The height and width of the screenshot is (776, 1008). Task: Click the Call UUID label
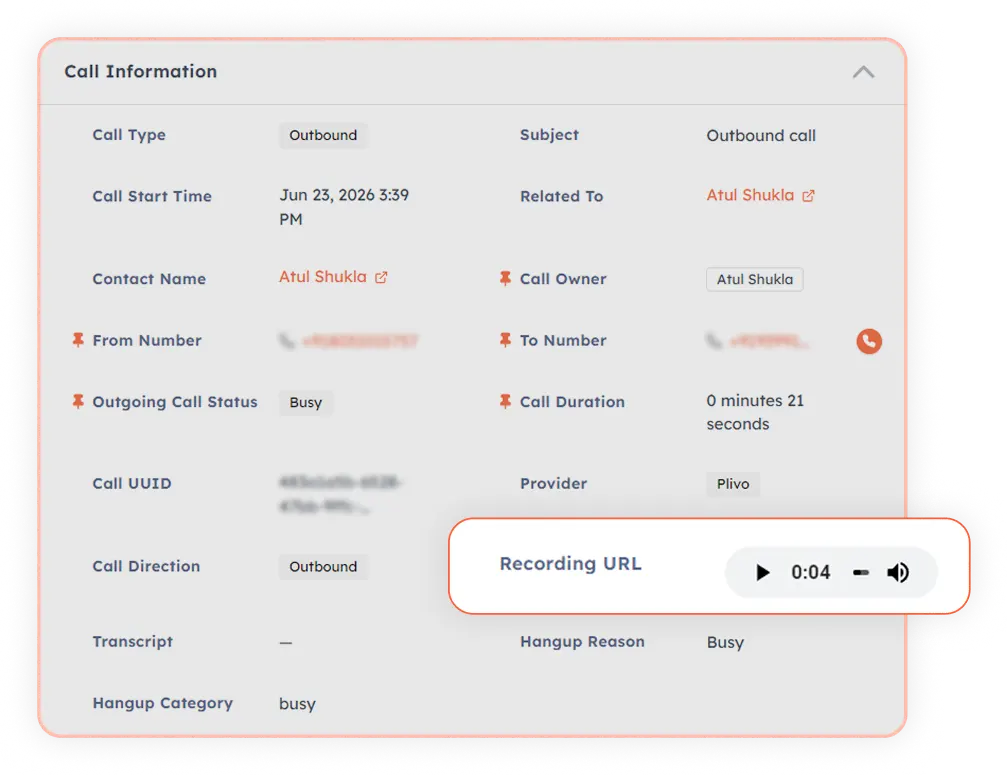tap(132, 483)
